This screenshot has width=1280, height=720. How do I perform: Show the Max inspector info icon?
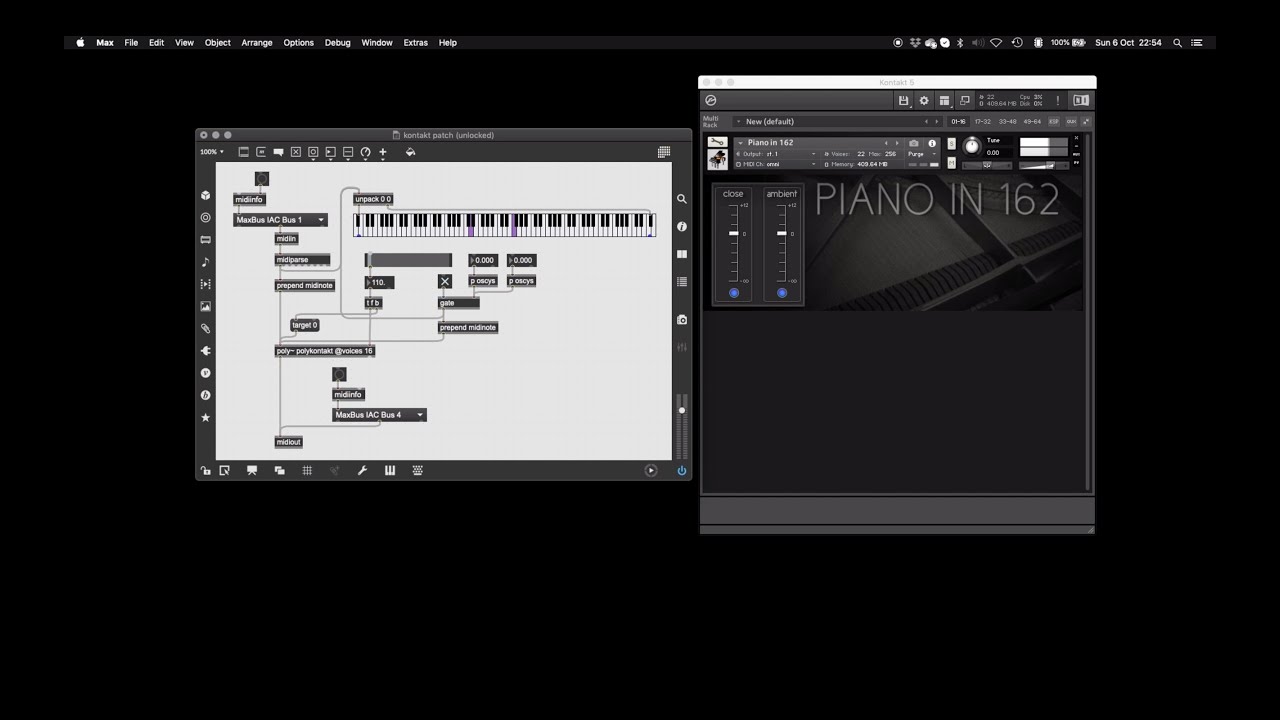click(x=682, y=227)
